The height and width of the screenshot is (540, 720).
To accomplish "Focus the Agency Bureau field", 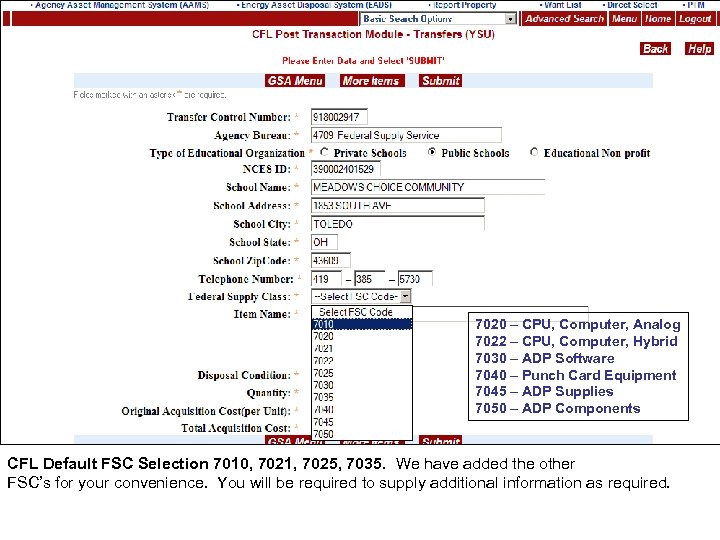I will 406,135.
